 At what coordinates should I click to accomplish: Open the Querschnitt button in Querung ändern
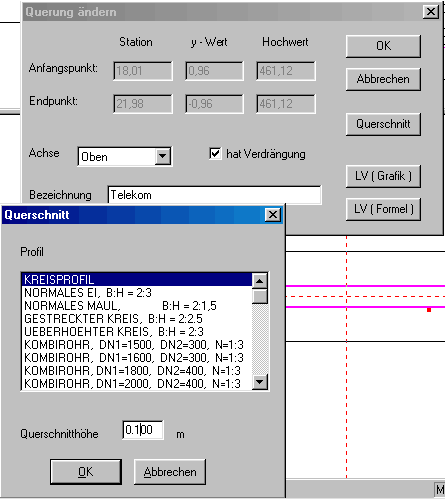[x=383, y=124]
